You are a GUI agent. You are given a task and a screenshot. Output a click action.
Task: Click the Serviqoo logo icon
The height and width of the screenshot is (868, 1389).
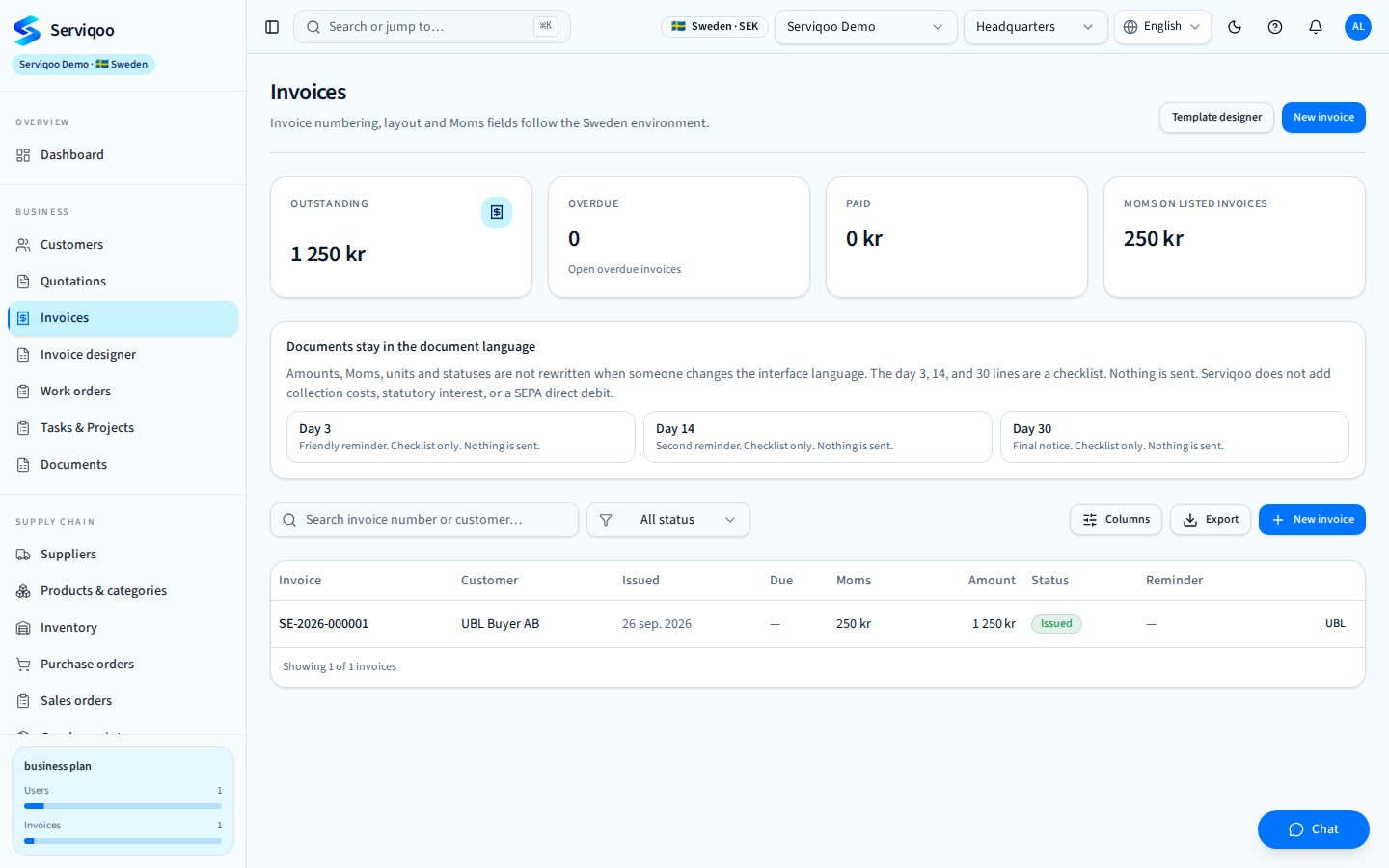[27, 30]
